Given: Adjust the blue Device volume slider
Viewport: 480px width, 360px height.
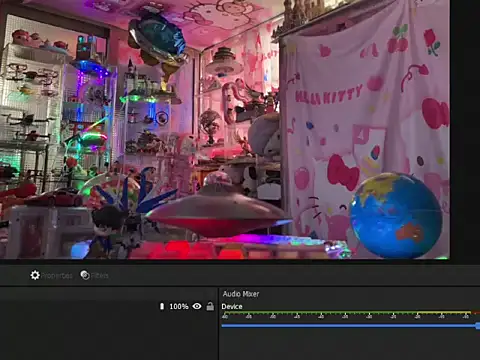Looking at the screenshot, I should click(351, 325).
